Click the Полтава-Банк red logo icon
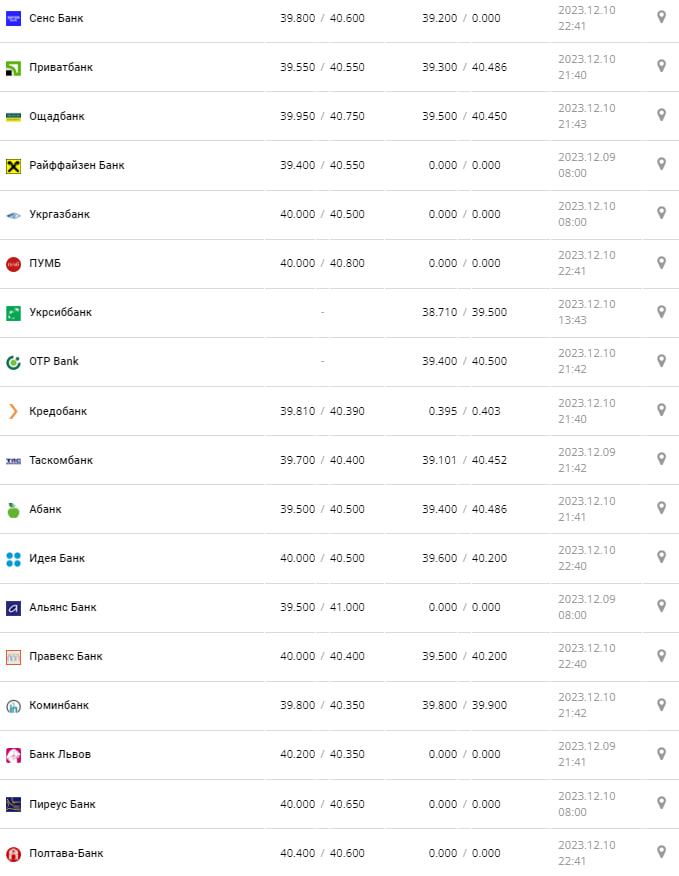The height and width of the screenshot is (876, 679). 13,854
